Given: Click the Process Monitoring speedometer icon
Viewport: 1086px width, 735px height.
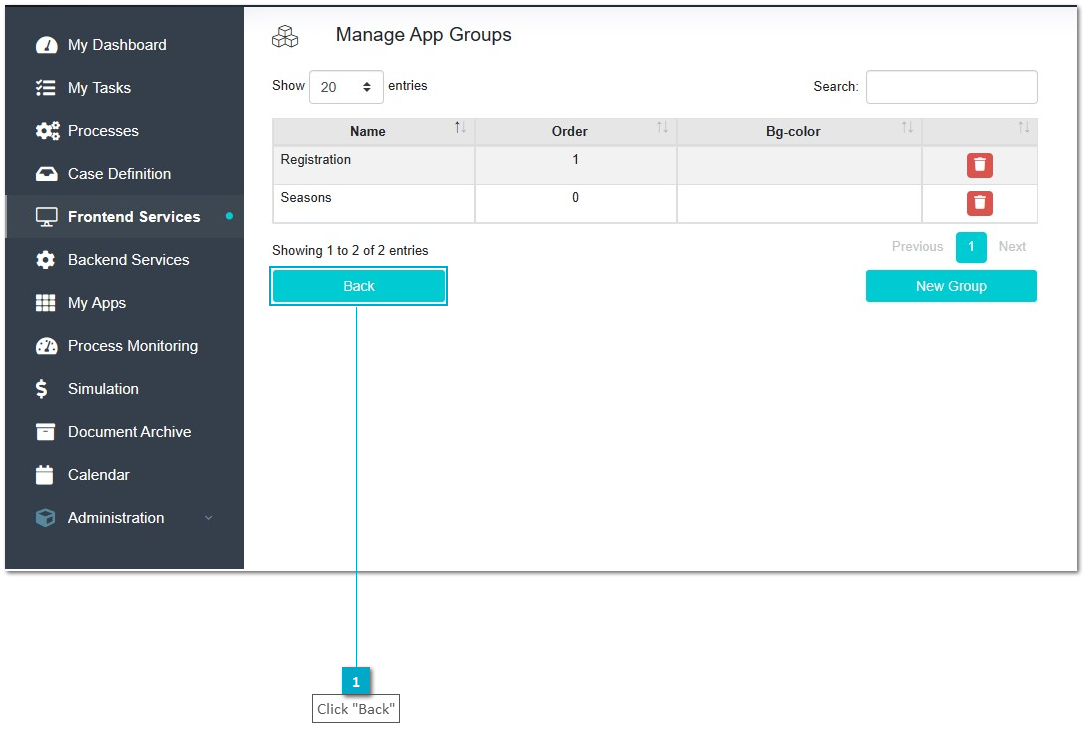Looking at the screenshot, I should [x=46, y=346].
